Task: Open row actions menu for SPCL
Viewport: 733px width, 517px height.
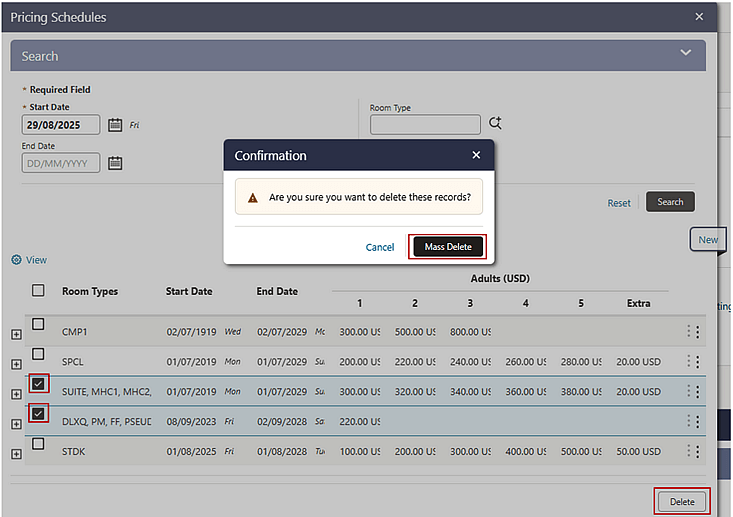Action: click(697, 362)
